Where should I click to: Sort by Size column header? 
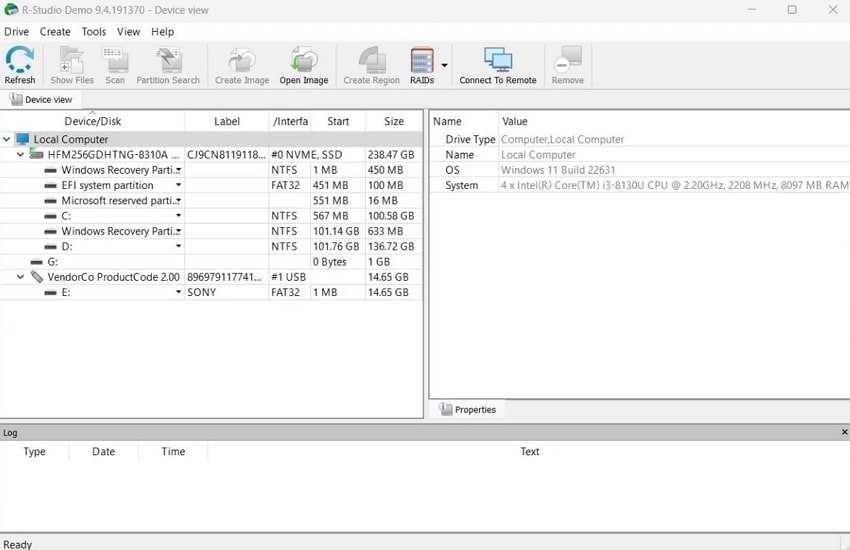[x=394, y=121]
